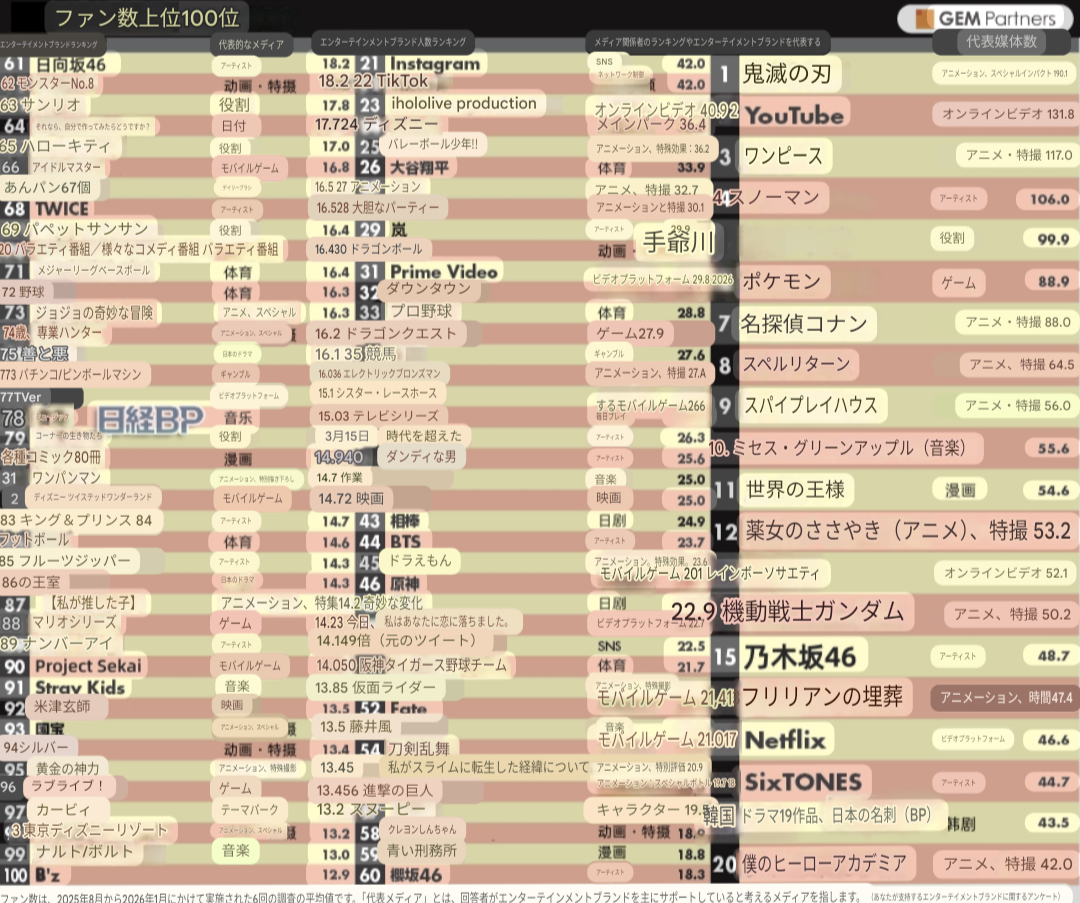Viewport: 1080px width, 903px height.
Task: Open the ワンピース entry
Action: (x=782, y=156)
